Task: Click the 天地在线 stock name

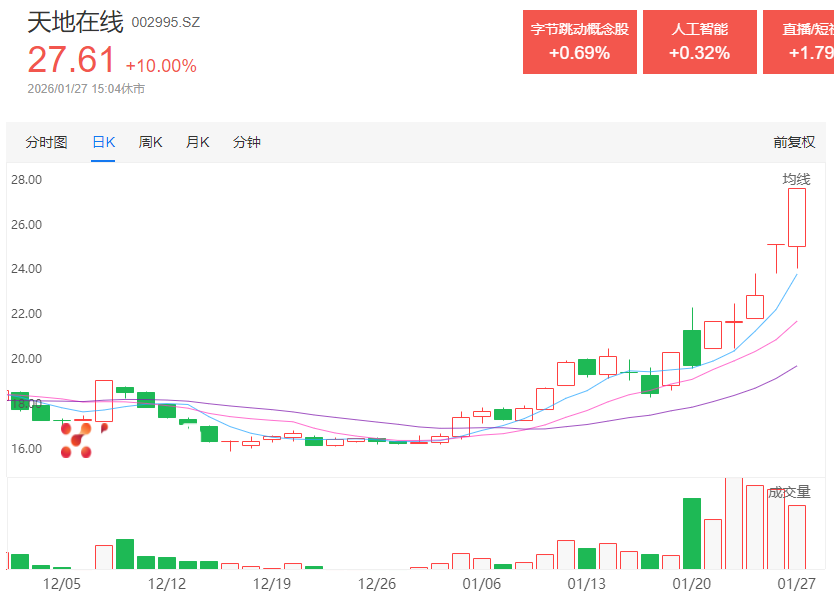Action: coord(75,21)
